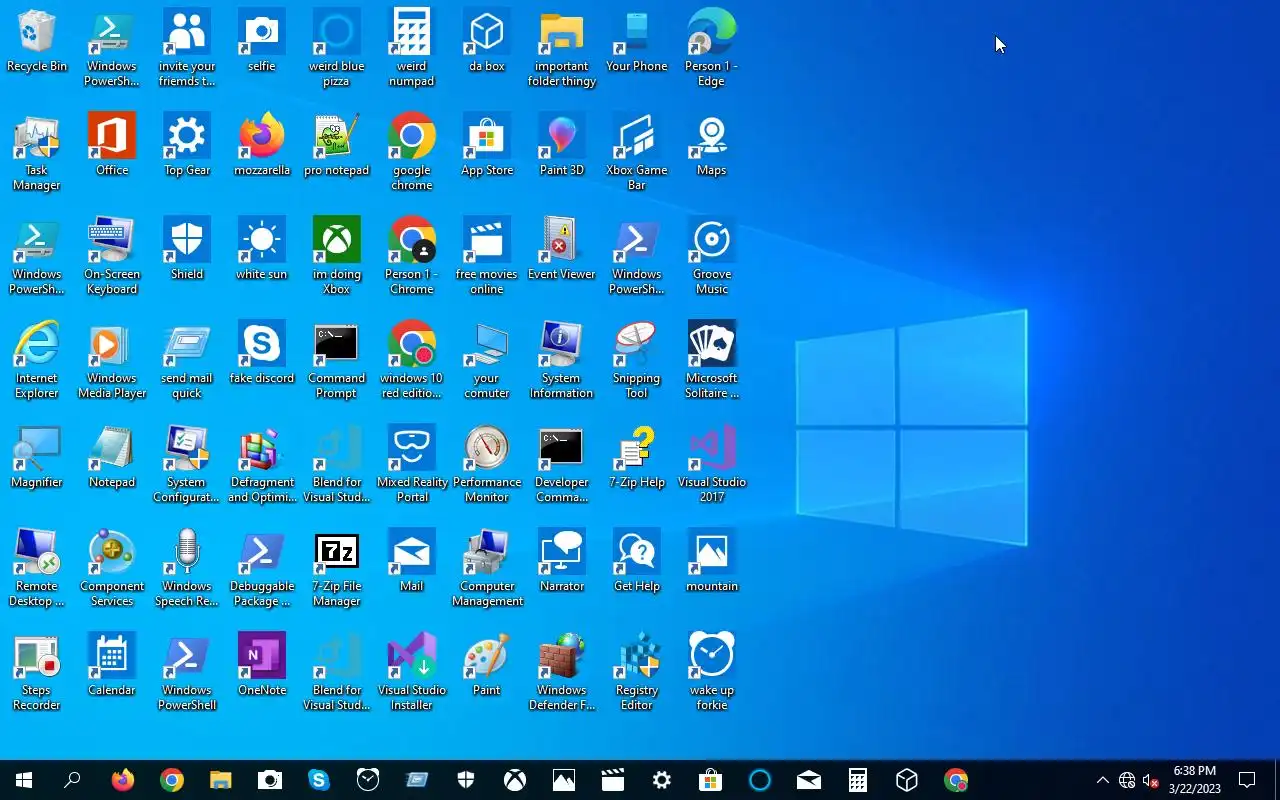
Task: Launch the 'mozzarella' Firefox shortcut on desktop
Action: pyautogui.click(x=262, y=146)
